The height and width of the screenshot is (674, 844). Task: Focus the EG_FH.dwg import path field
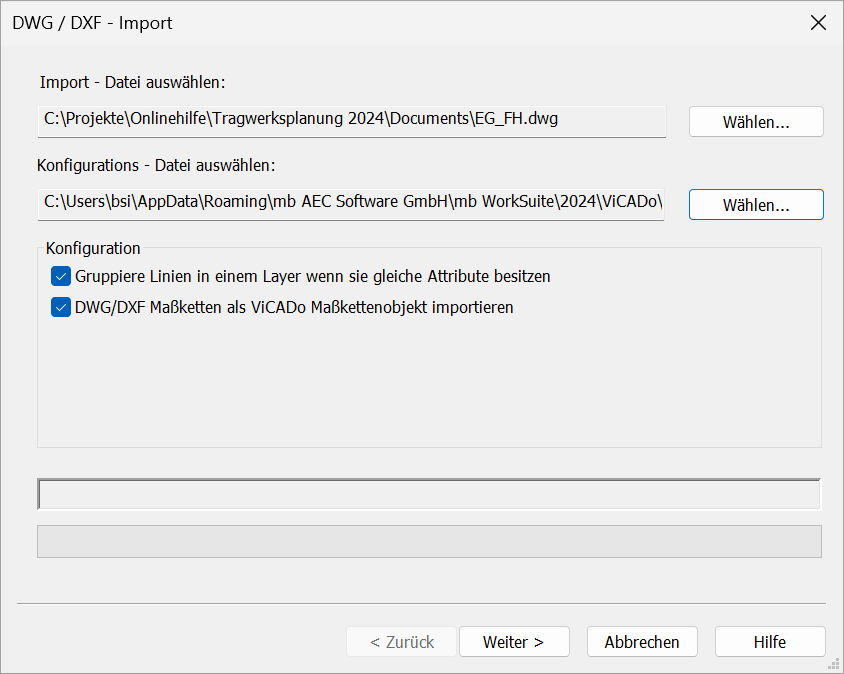point(352,122)
